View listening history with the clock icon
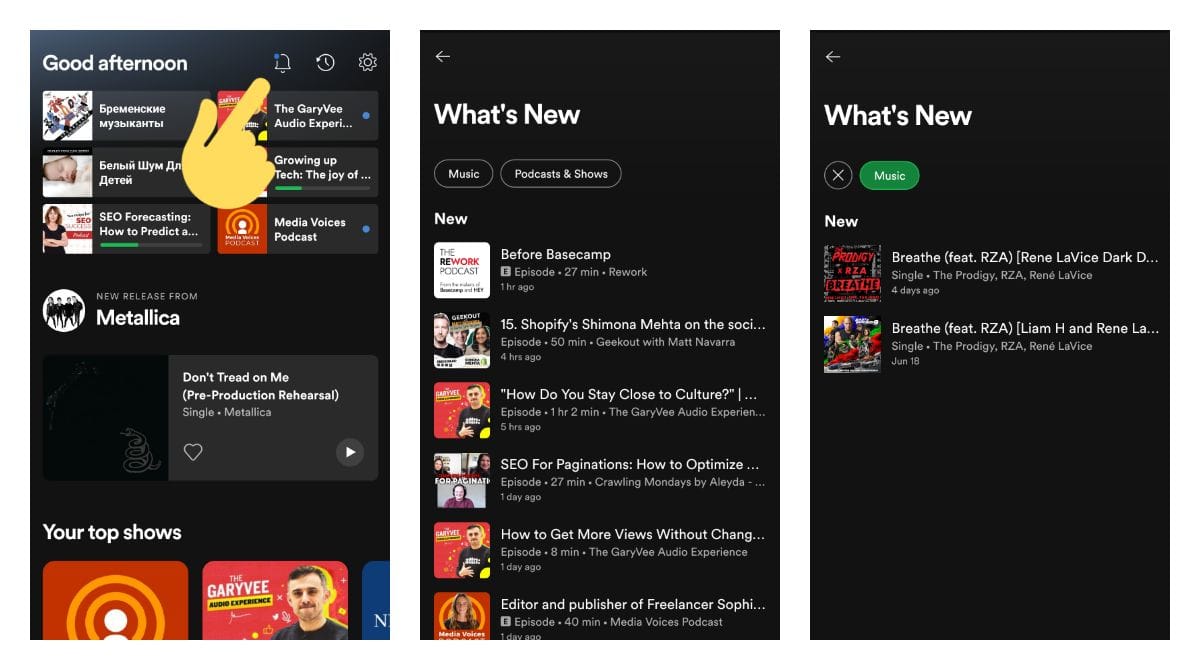This screenshot has height=670, width=1200. (325, 62)
